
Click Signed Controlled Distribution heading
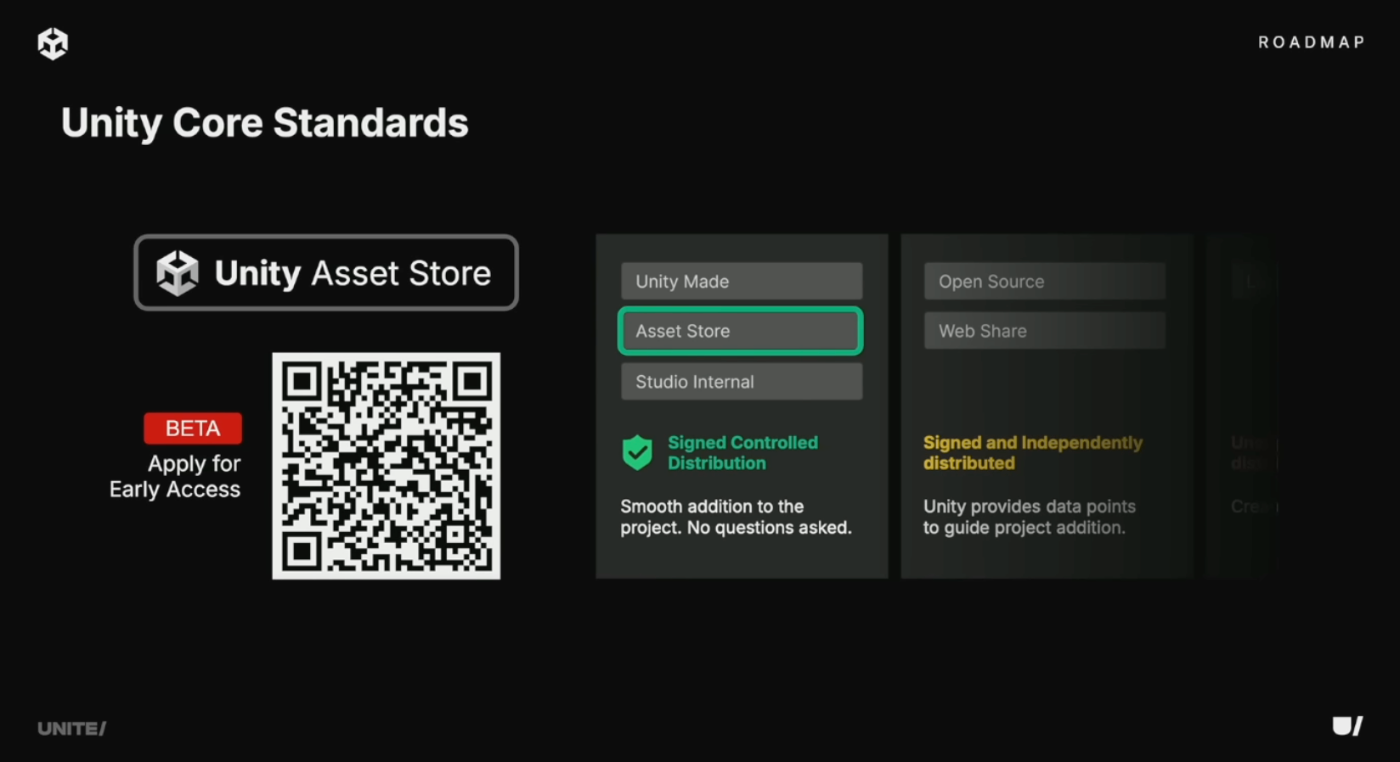(743, 452)
